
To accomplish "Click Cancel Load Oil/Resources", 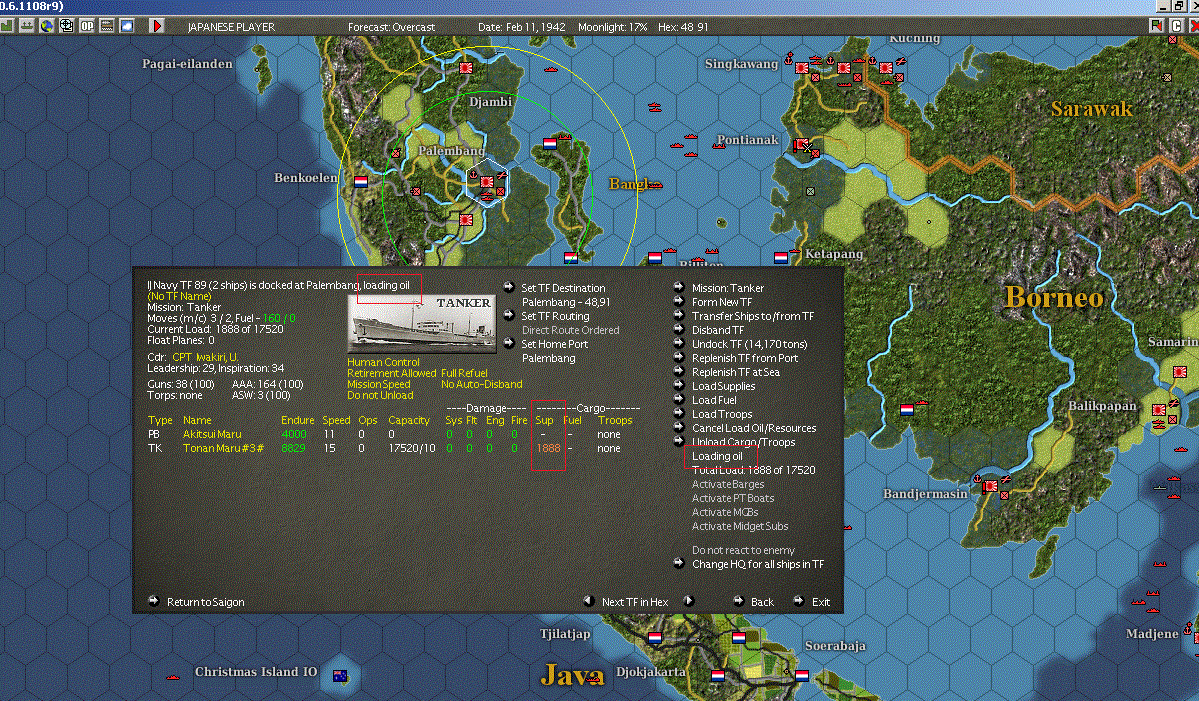I will pyautogui.click(x=754, y=428).
